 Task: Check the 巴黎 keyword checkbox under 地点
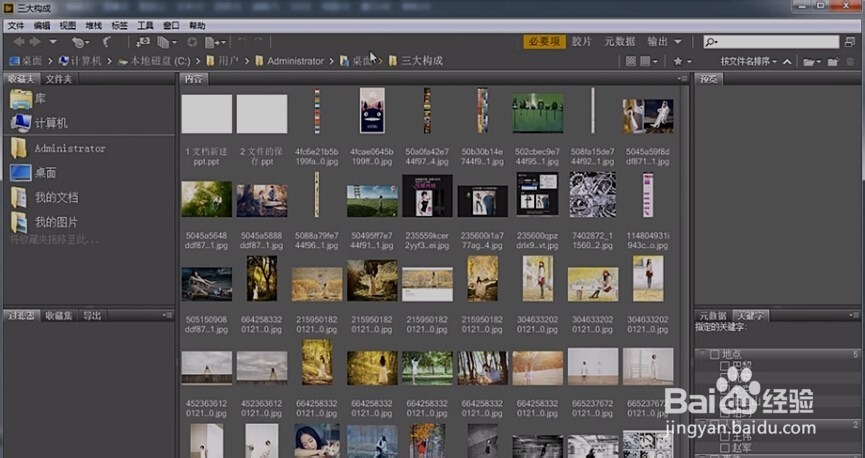click(x=725, y=366)
